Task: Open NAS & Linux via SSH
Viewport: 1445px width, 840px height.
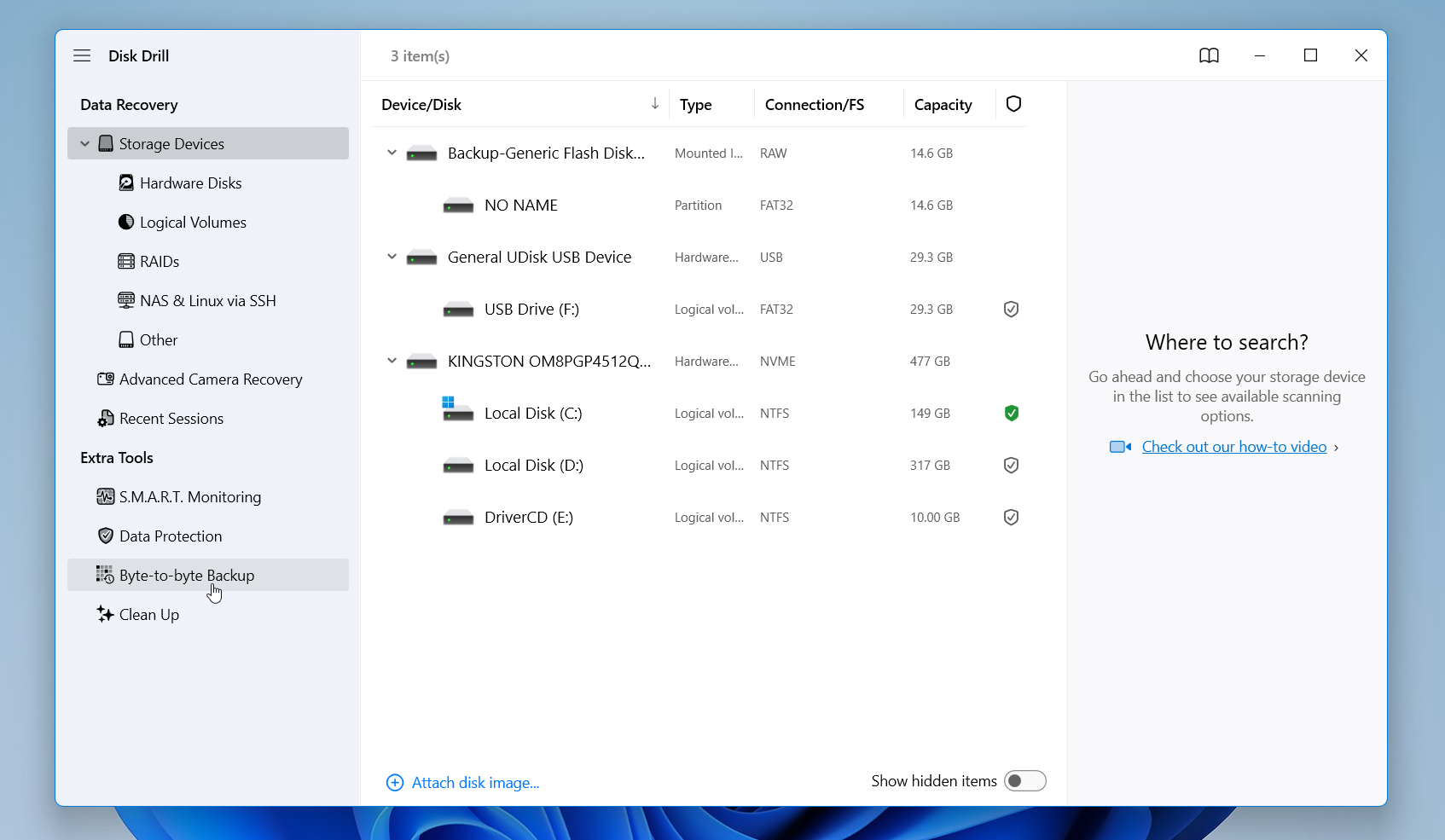Action: tap(207, 300)
